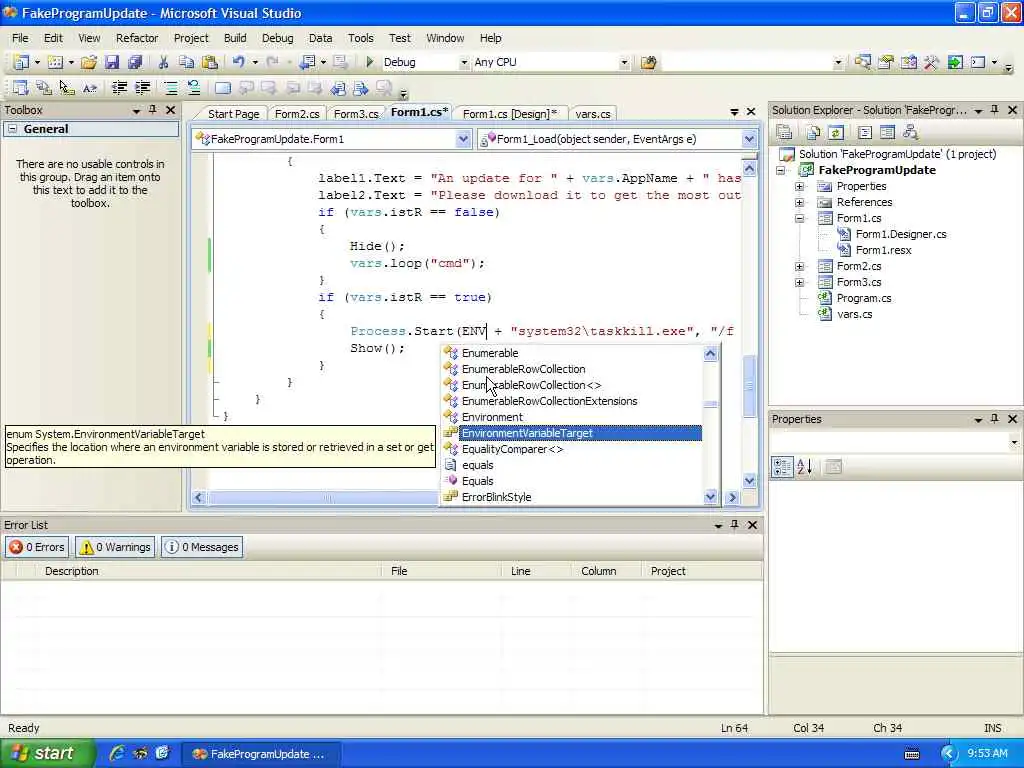The image size is (1024, 768).
Task: Open the Debug configuration dropdown
Action: pos(464,63)
